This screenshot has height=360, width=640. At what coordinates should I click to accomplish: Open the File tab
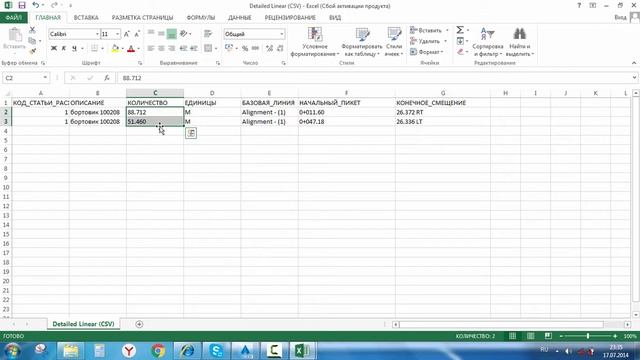pyautogui.click(x=14, y=18)
